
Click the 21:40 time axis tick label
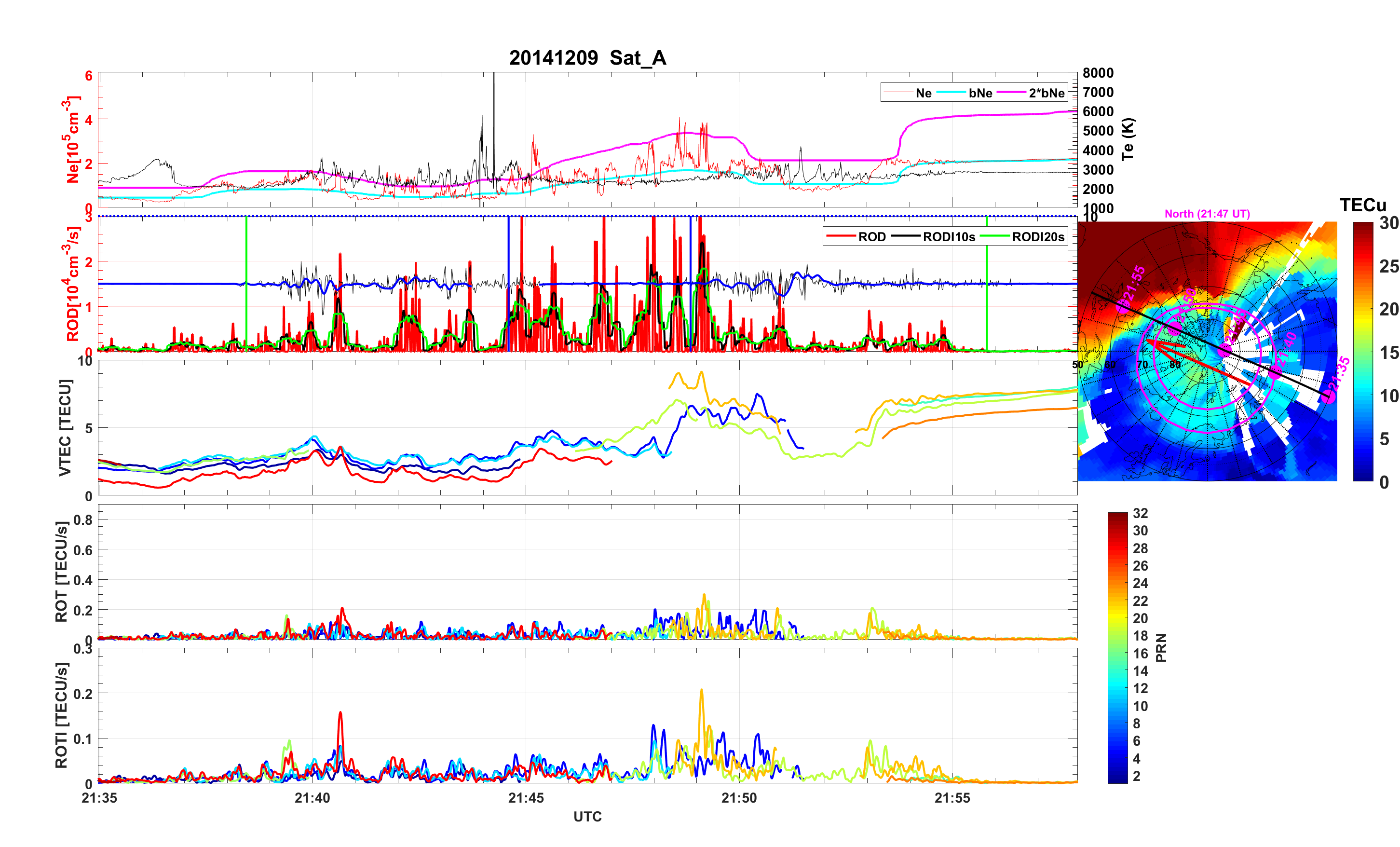312,798
